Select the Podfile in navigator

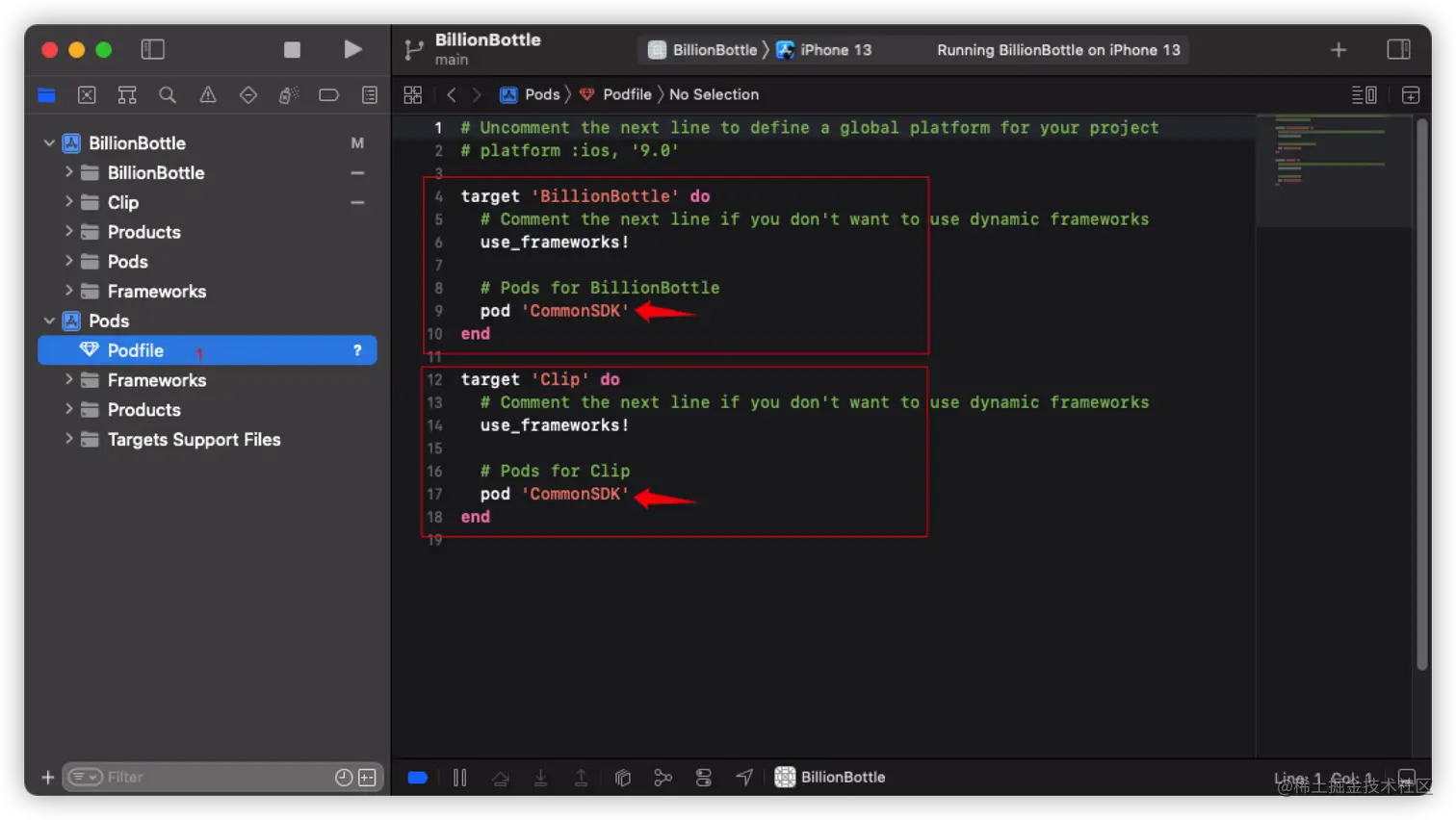(207, 350)
